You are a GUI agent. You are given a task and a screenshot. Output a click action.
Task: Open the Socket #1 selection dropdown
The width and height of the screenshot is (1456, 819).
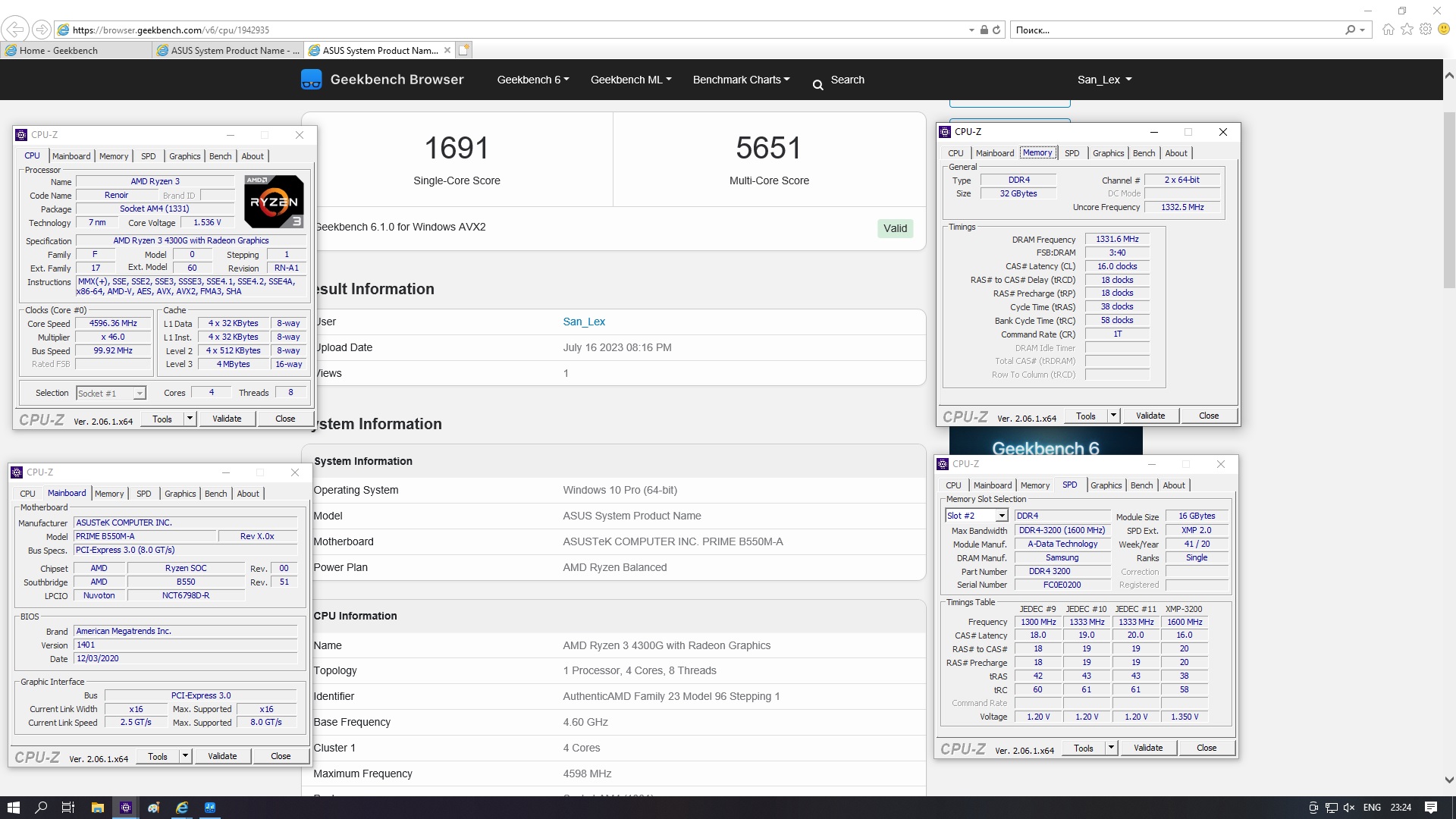click(x=140, y=393)
